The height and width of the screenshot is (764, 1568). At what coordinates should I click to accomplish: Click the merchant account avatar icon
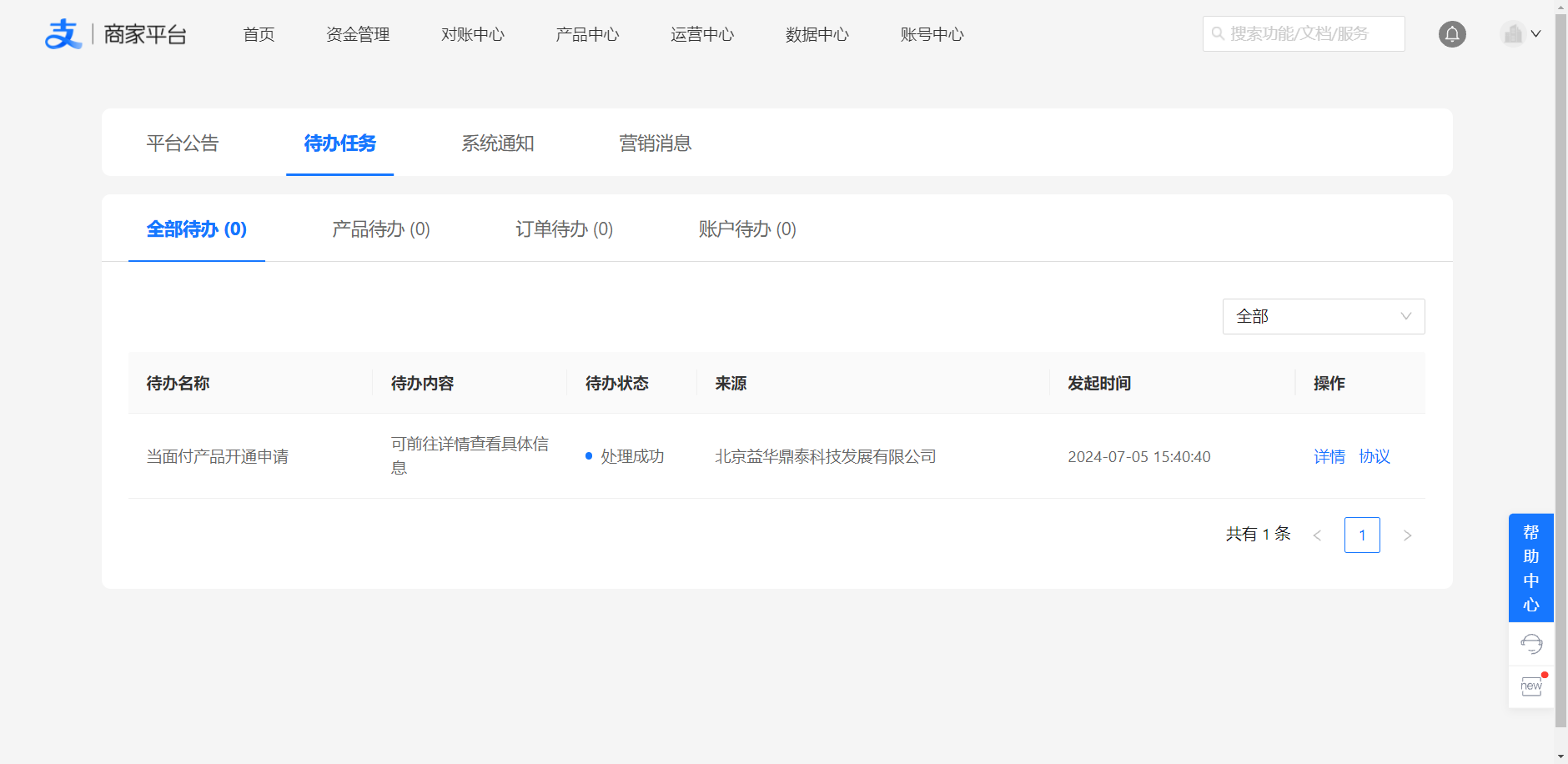point(1512,34)
